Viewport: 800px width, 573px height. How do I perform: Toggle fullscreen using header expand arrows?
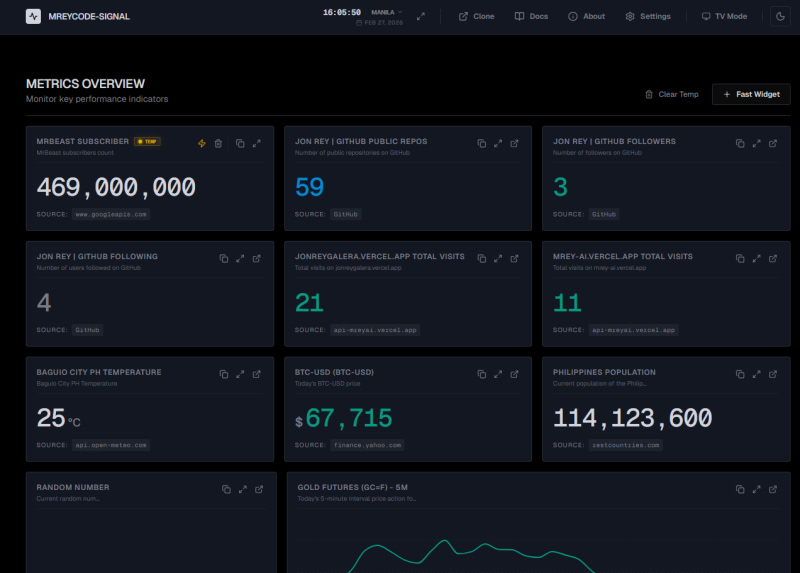(421, 16)
